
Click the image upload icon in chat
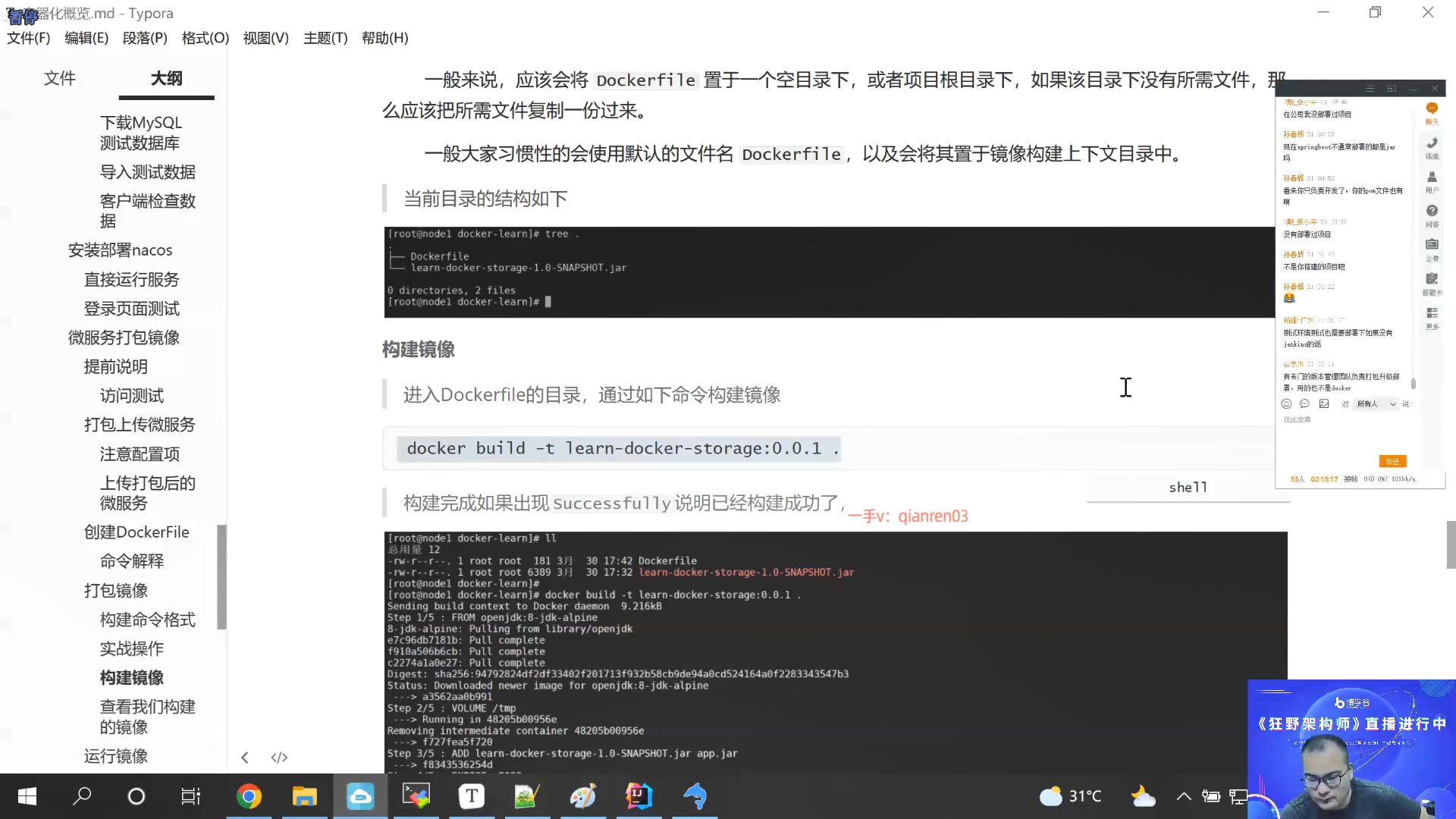point(1324,404)
